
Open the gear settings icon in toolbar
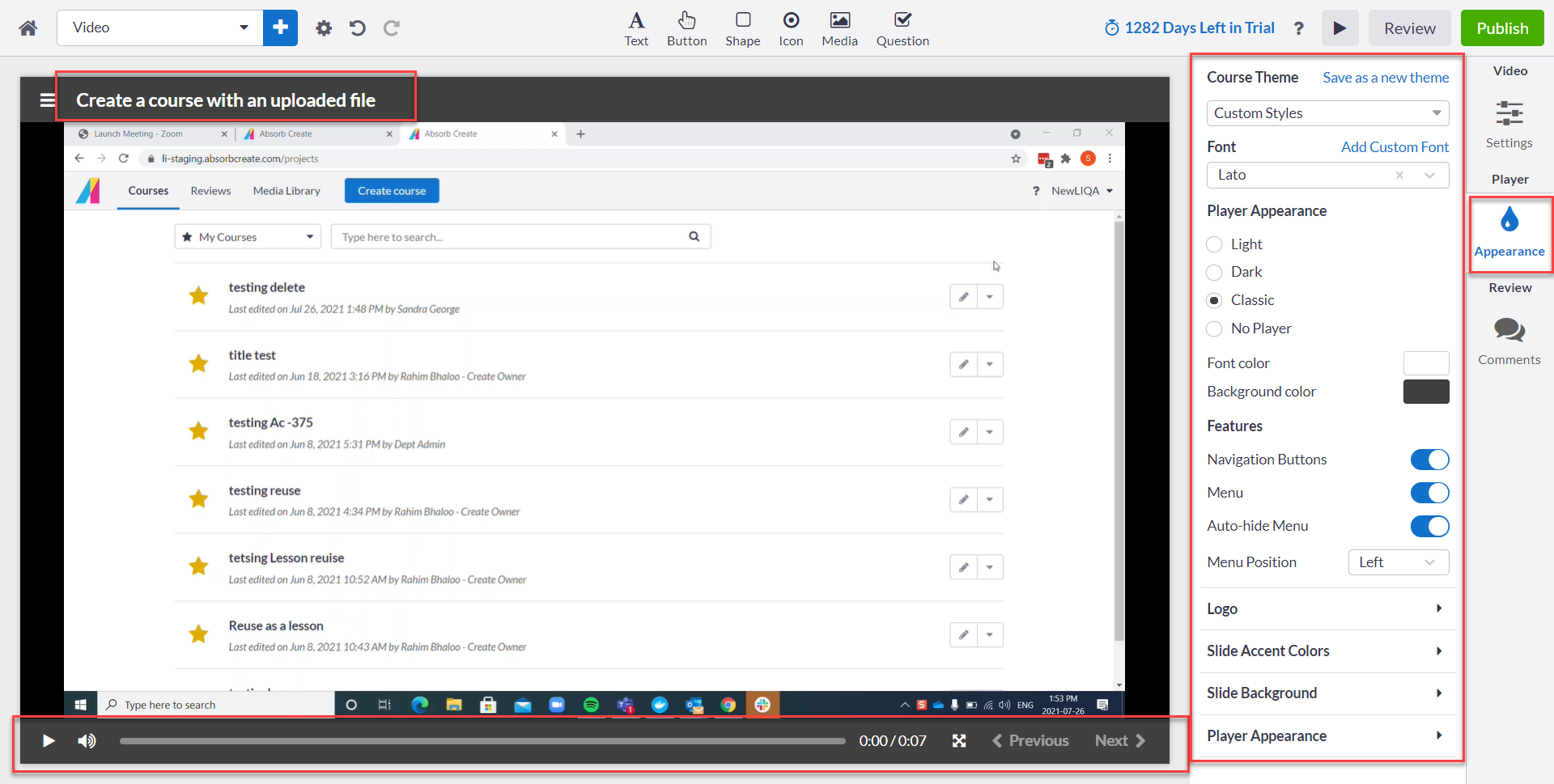coord(324,28)
